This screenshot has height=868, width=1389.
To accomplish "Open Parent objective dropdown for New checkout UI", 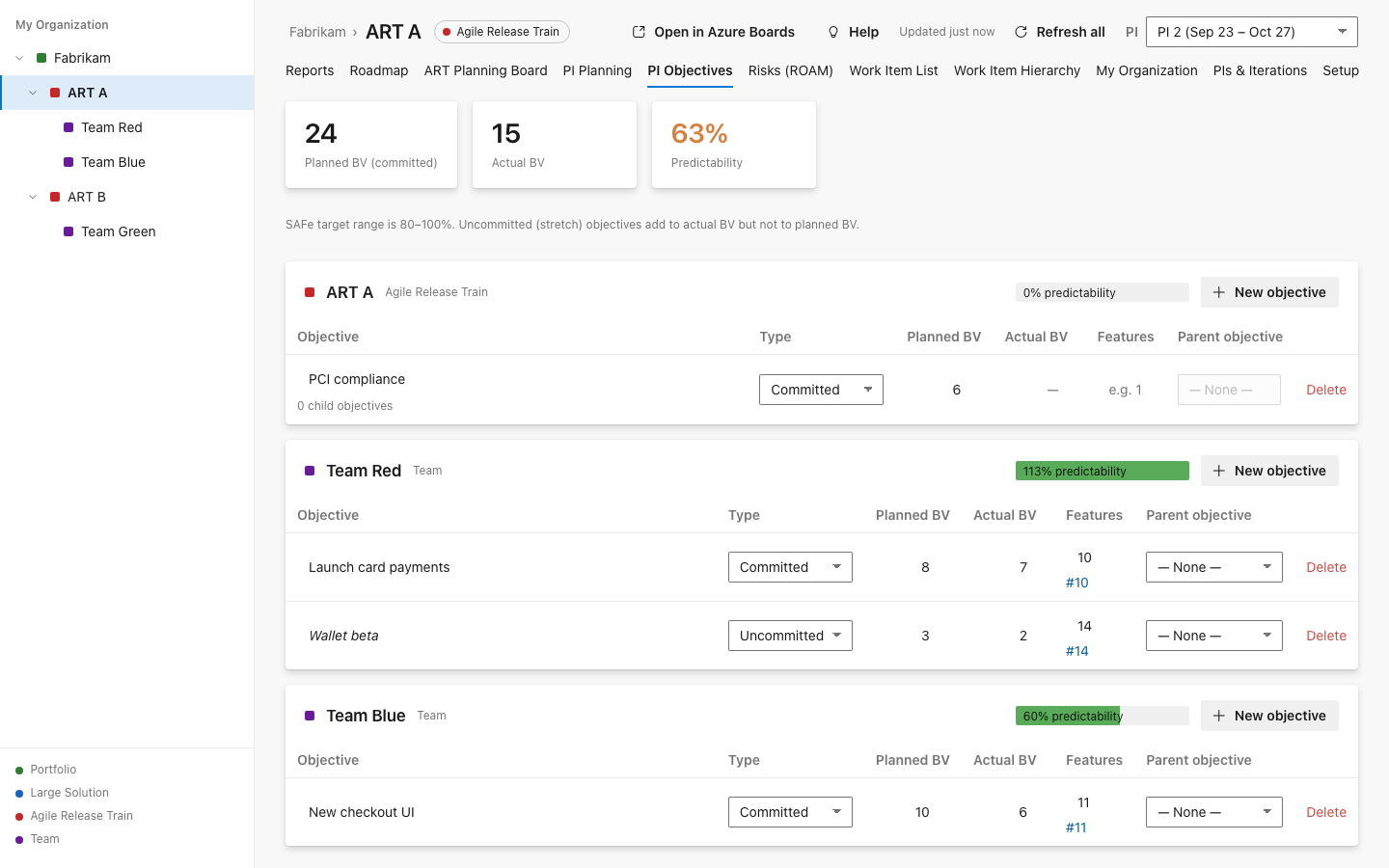I will (x=1214, y=812).
